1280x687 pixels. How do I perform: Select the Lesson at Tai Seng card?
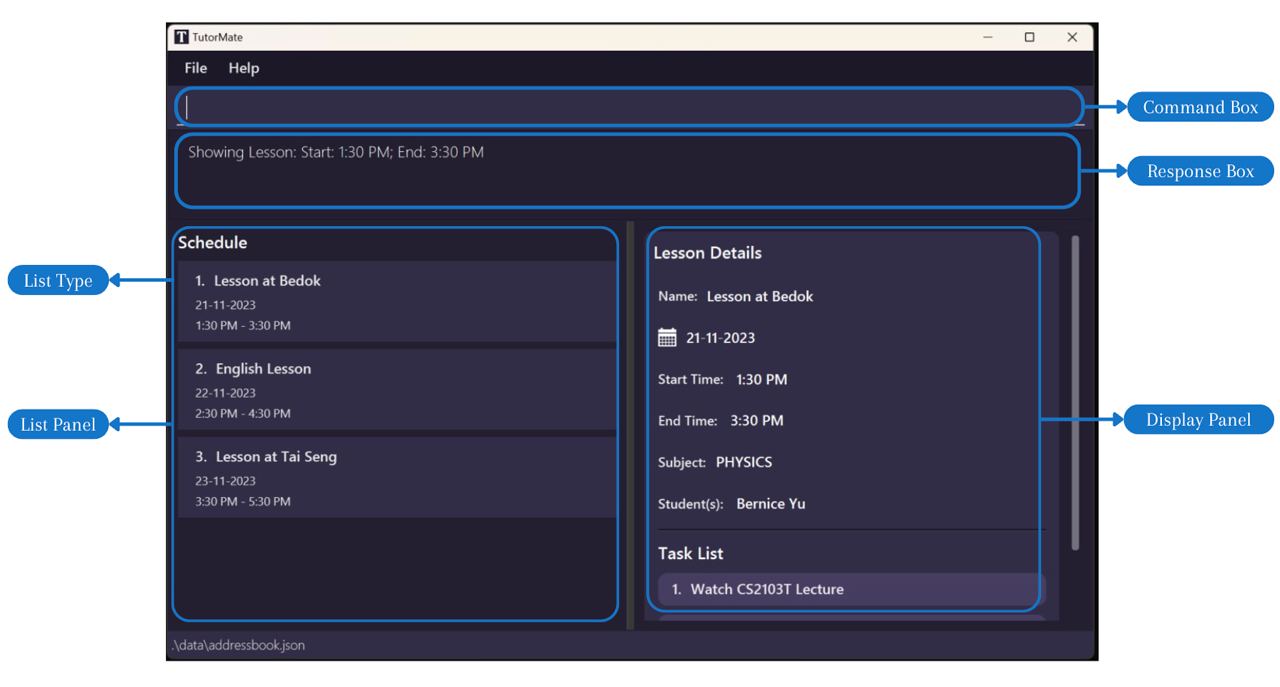(397, 477)
